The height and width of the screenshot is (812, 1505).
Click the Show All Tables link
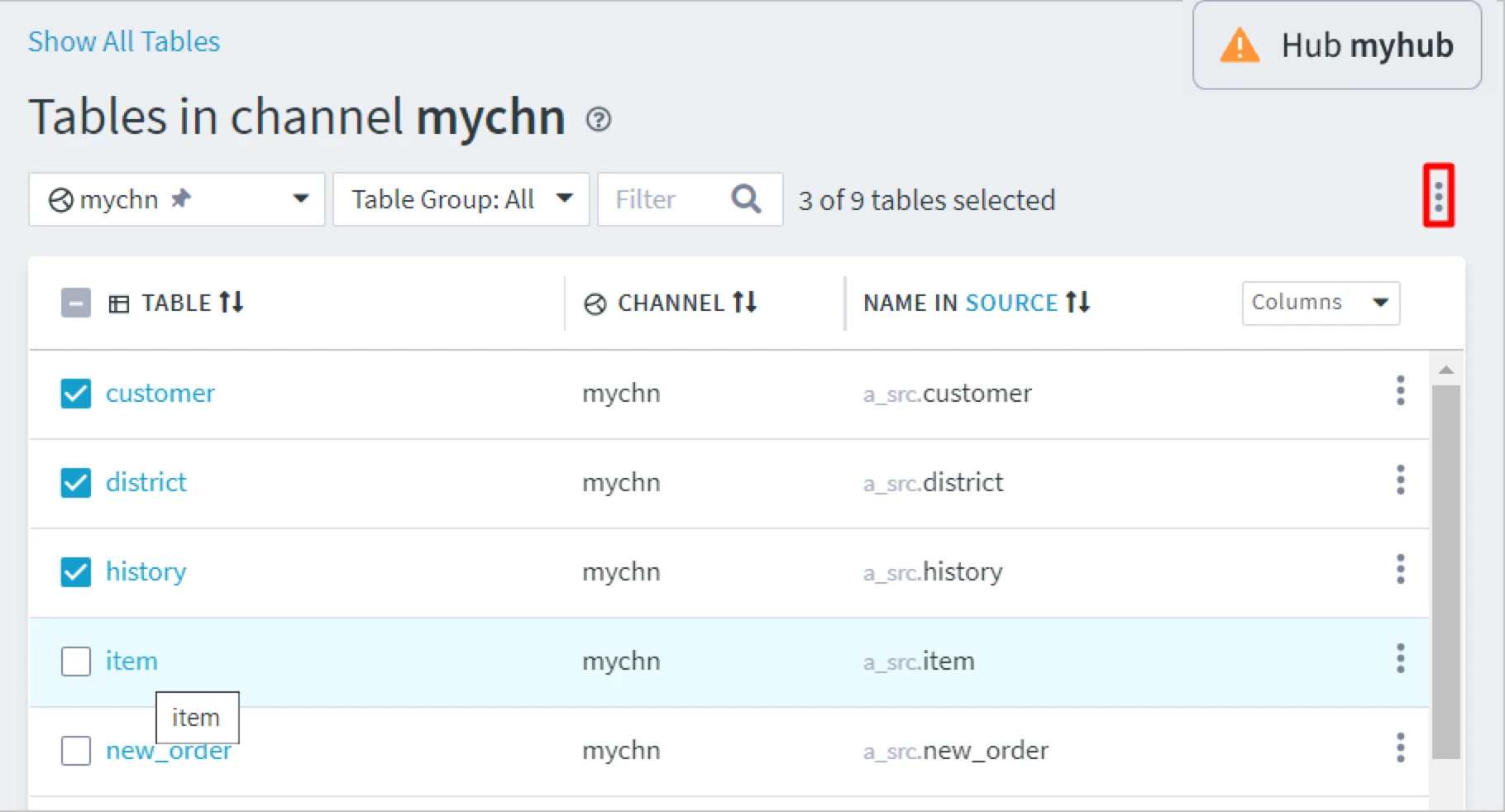pyautogui.click(x=124, y=41)
